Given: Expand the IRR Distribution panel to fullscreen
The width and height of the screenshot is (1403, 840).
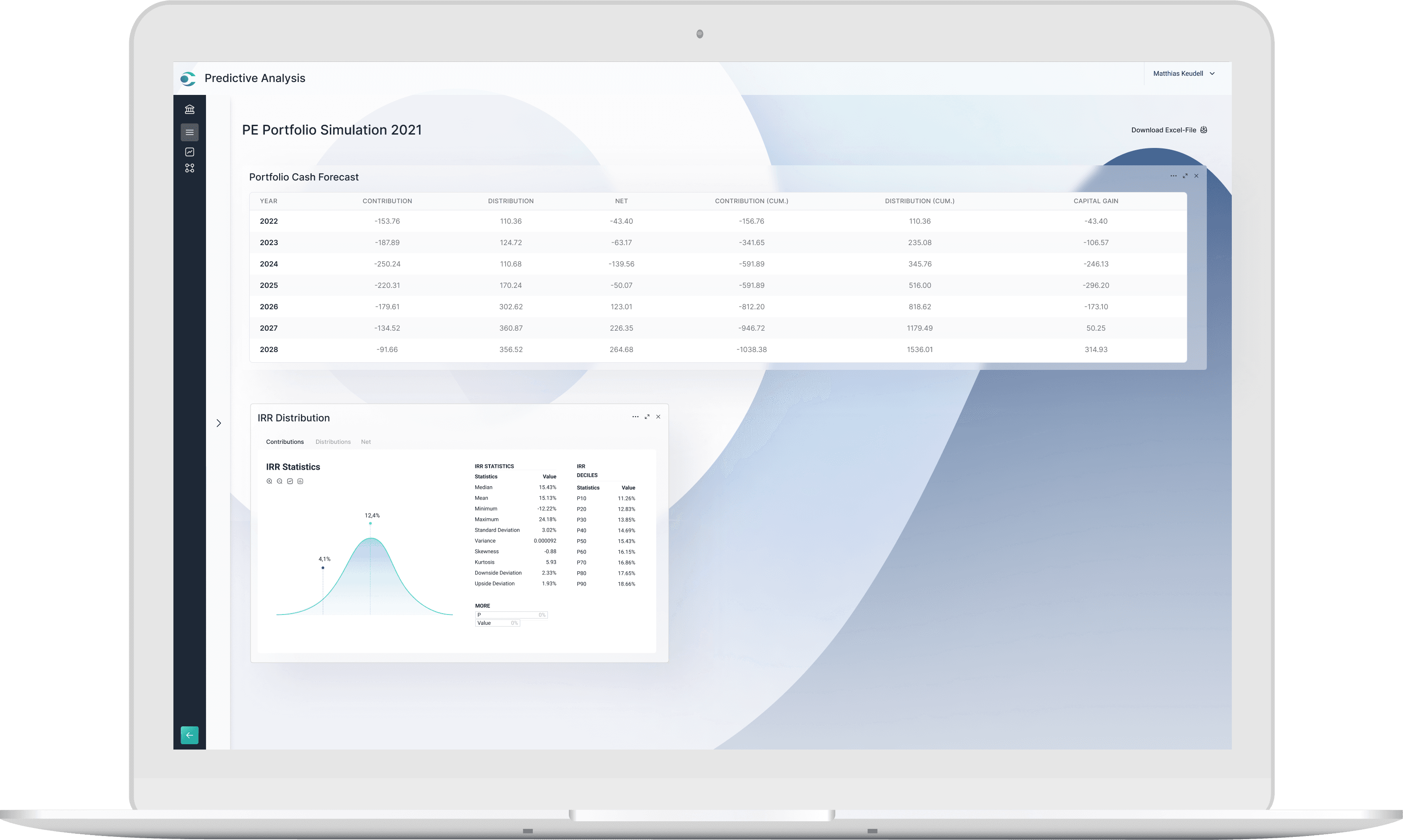Looking at the screenshot, I should [x=647, y=417].
